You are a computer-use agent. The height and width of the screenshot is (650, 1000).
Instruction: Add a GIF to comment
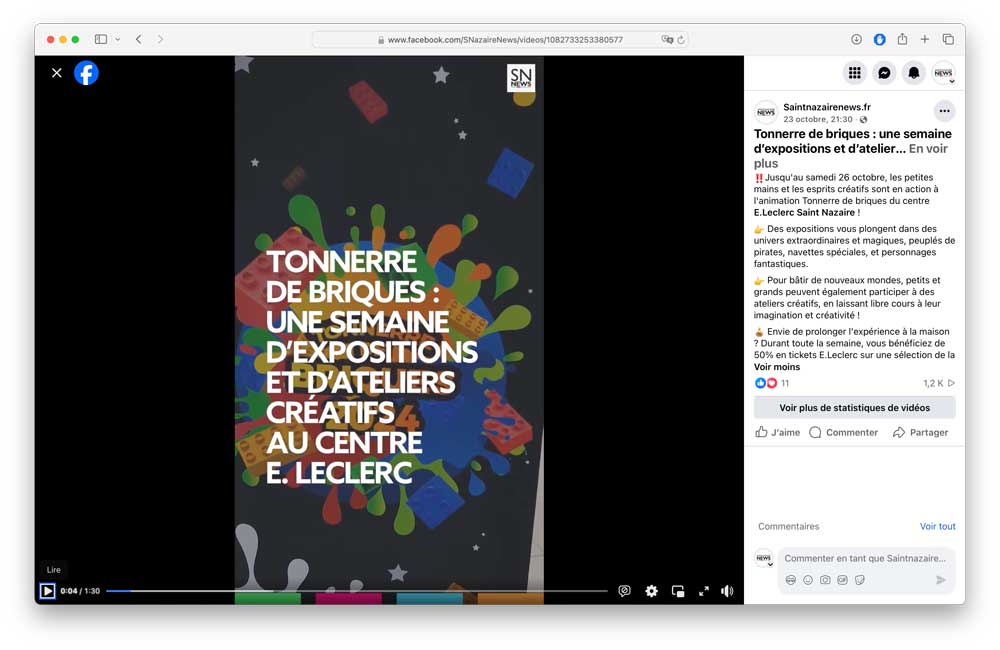point(842,580)
